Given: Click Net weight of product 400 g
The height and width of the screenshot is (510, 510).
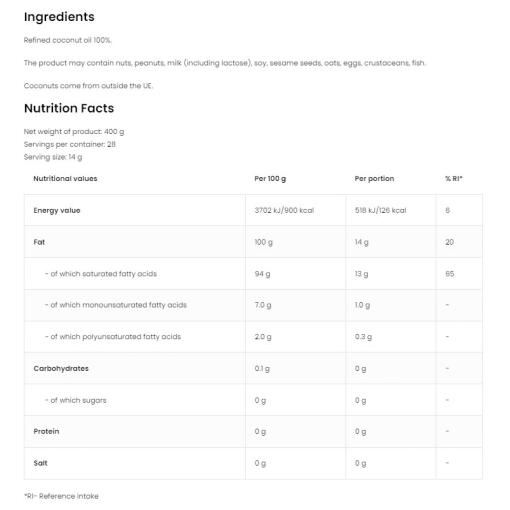Looking at the screenshot, I should click(x=74, y=132).
